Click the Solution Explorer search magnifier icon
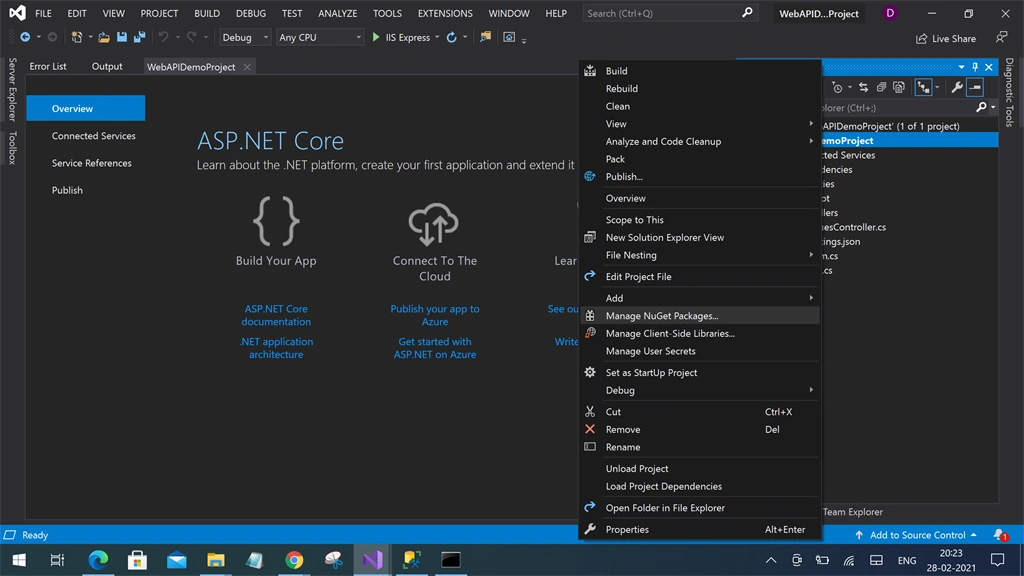The height and width of the screenshot is (576, 1024). coord(981,107)
